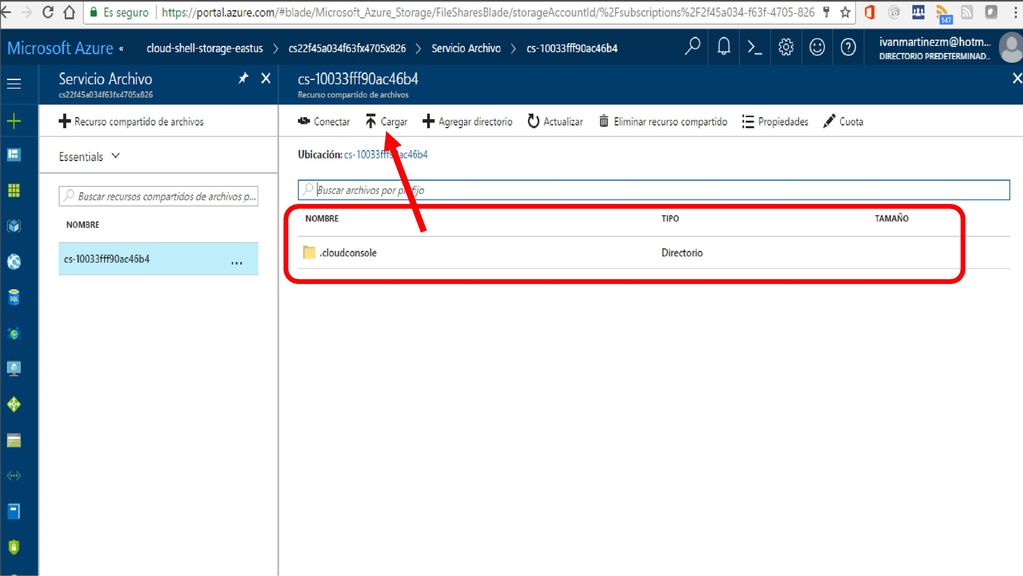Click the Buscar archivos por prefijo field

[654, 190]
